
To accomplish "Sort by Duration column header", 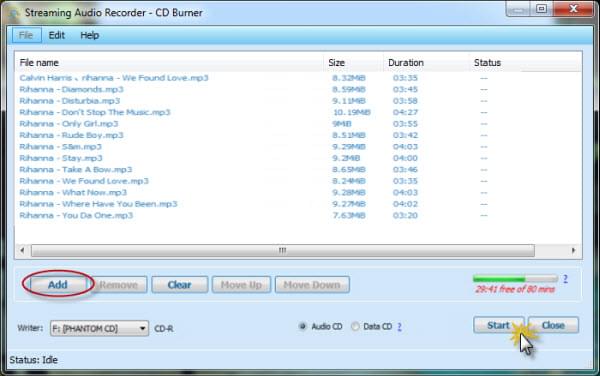I will coord(426,62).
